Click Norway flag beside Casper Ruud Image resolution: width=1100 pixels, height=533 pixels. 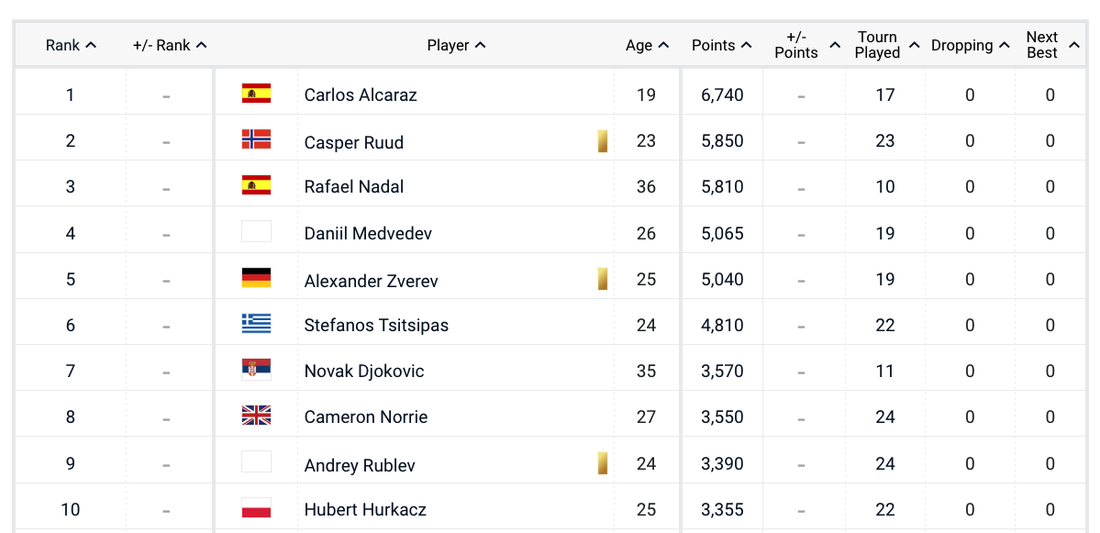click(x=256, y=140)
